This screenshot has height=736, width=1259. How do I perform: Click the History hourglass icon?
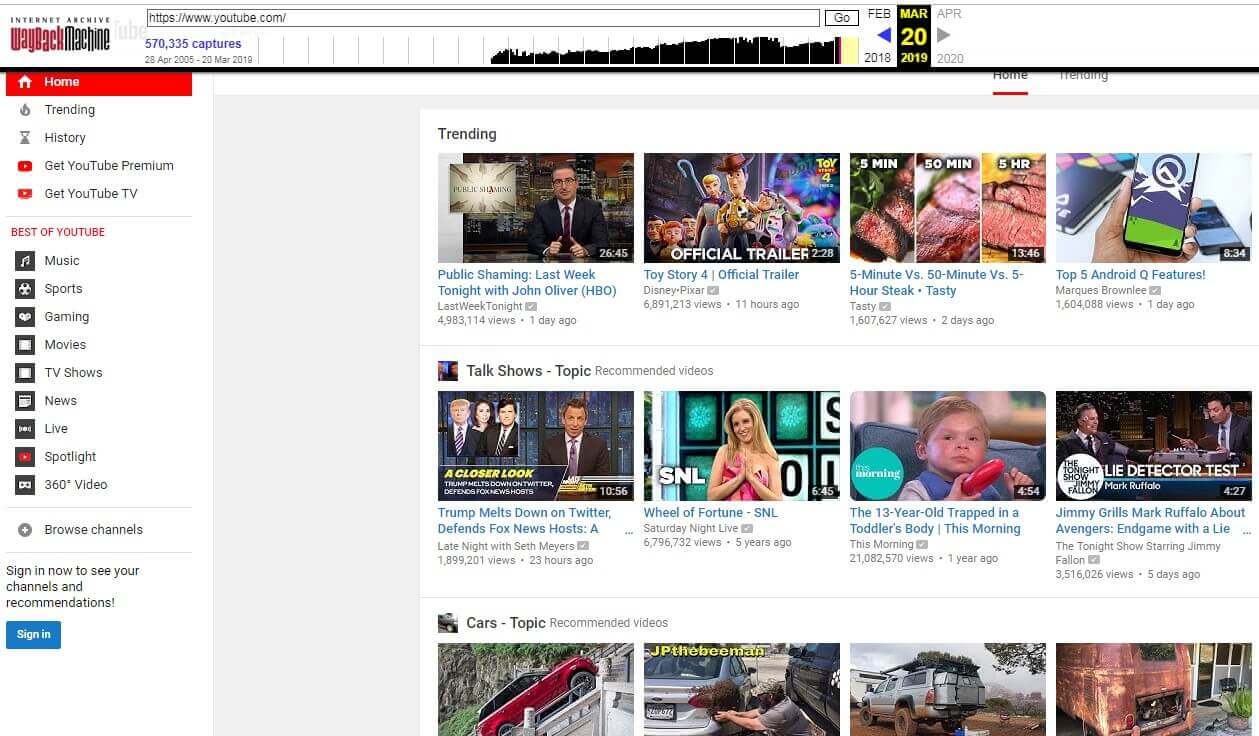tap(25, 138)
